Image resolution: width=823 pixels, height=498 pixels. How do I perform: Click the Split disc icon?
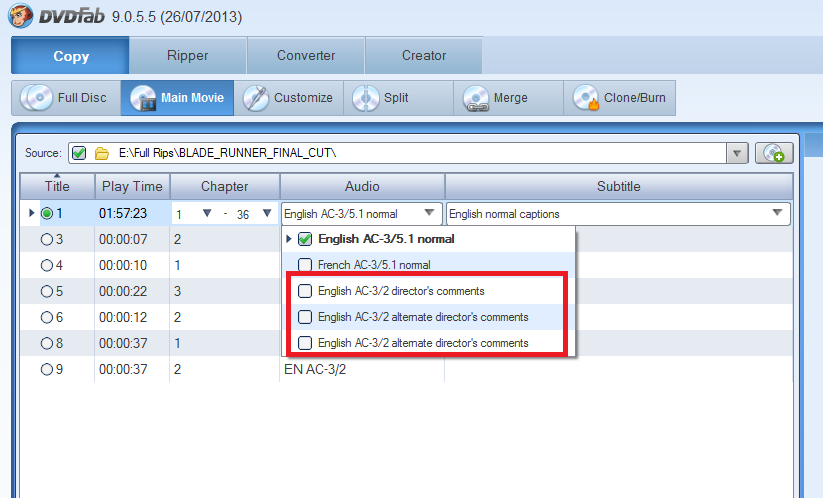pos(366,98)
